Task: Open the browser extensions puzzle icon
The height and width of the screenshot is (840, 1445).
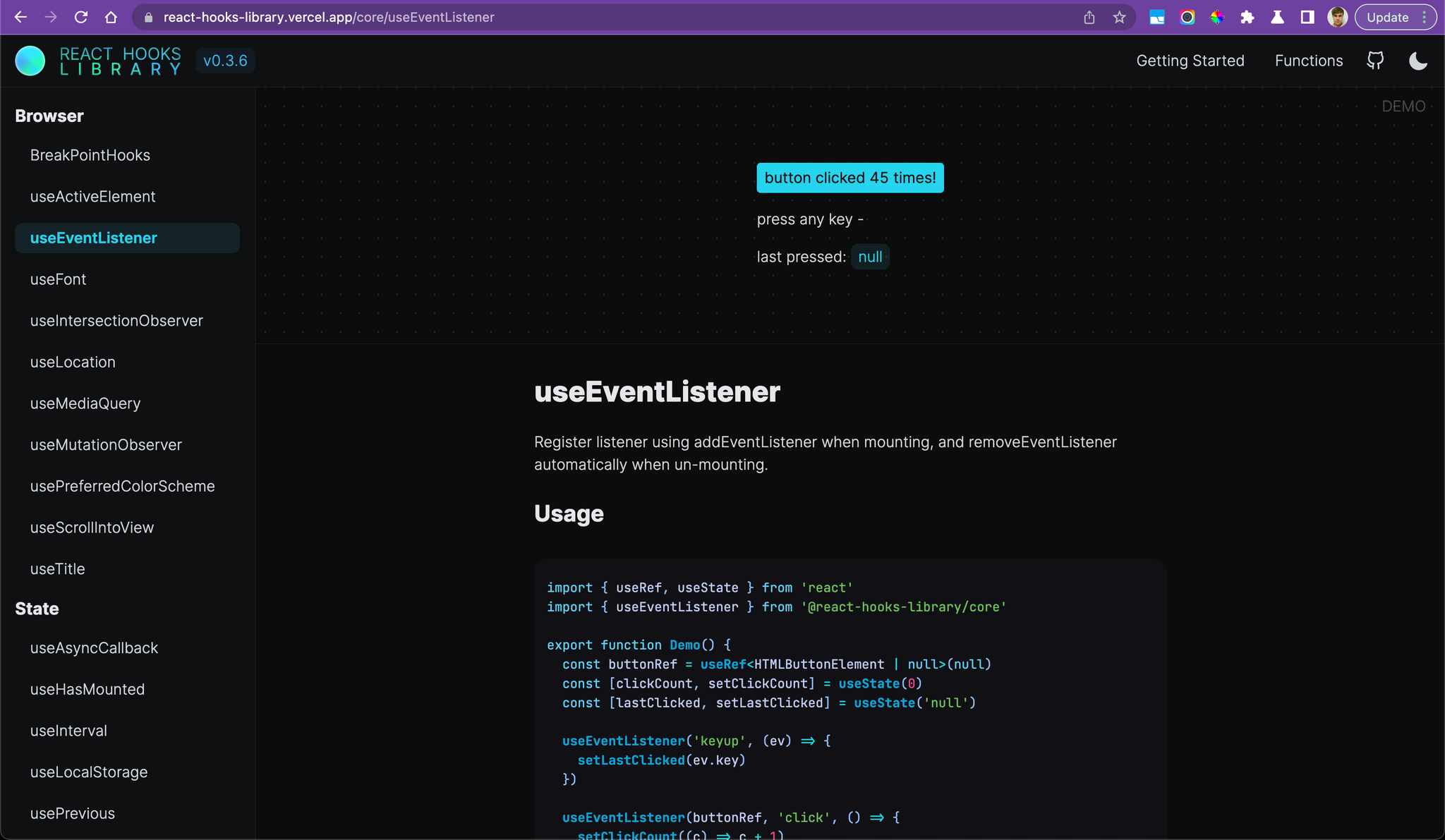Action: [1247, 17]
